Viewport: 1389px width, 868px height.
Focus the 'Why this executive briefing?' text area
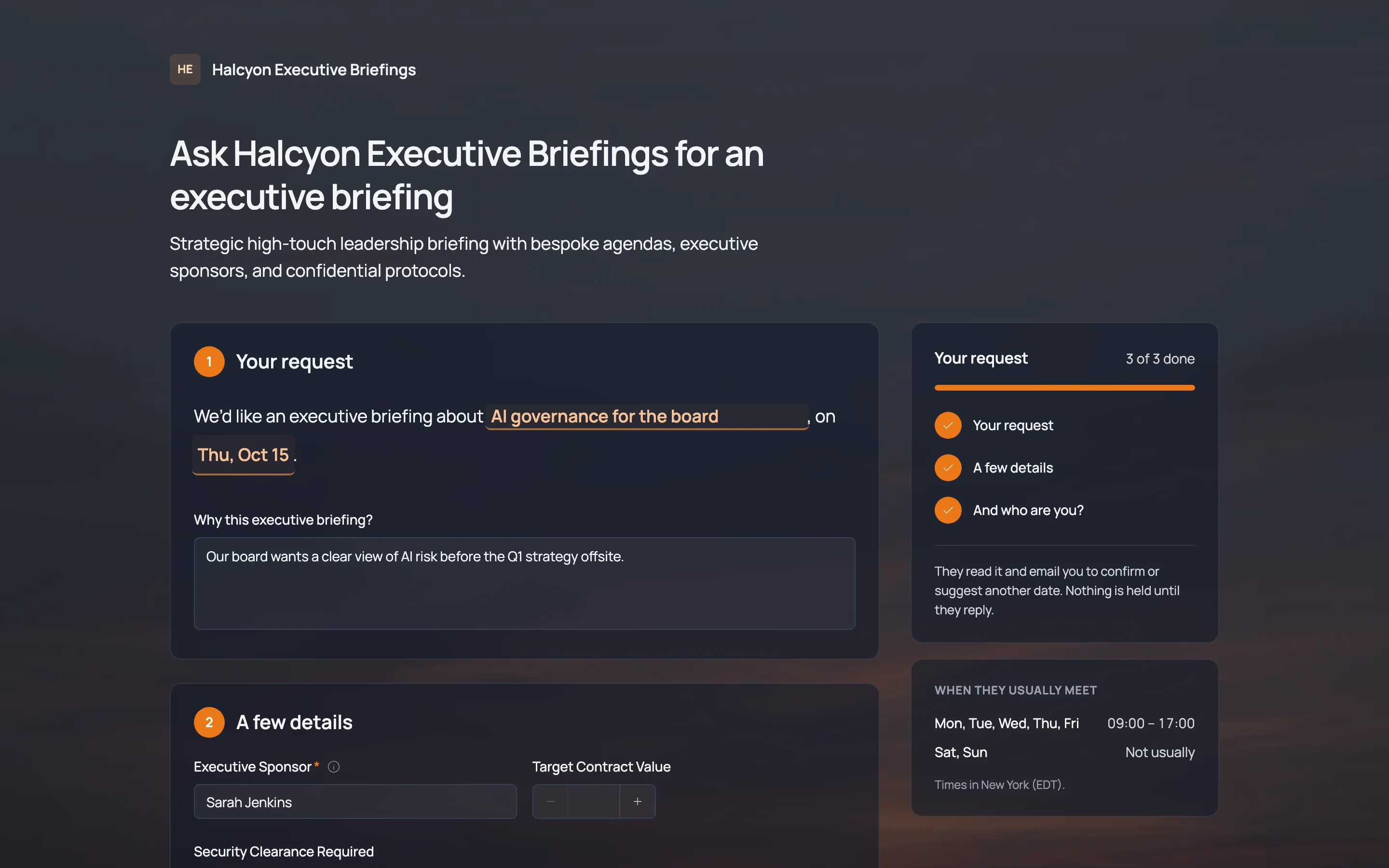tap(524, 583)
